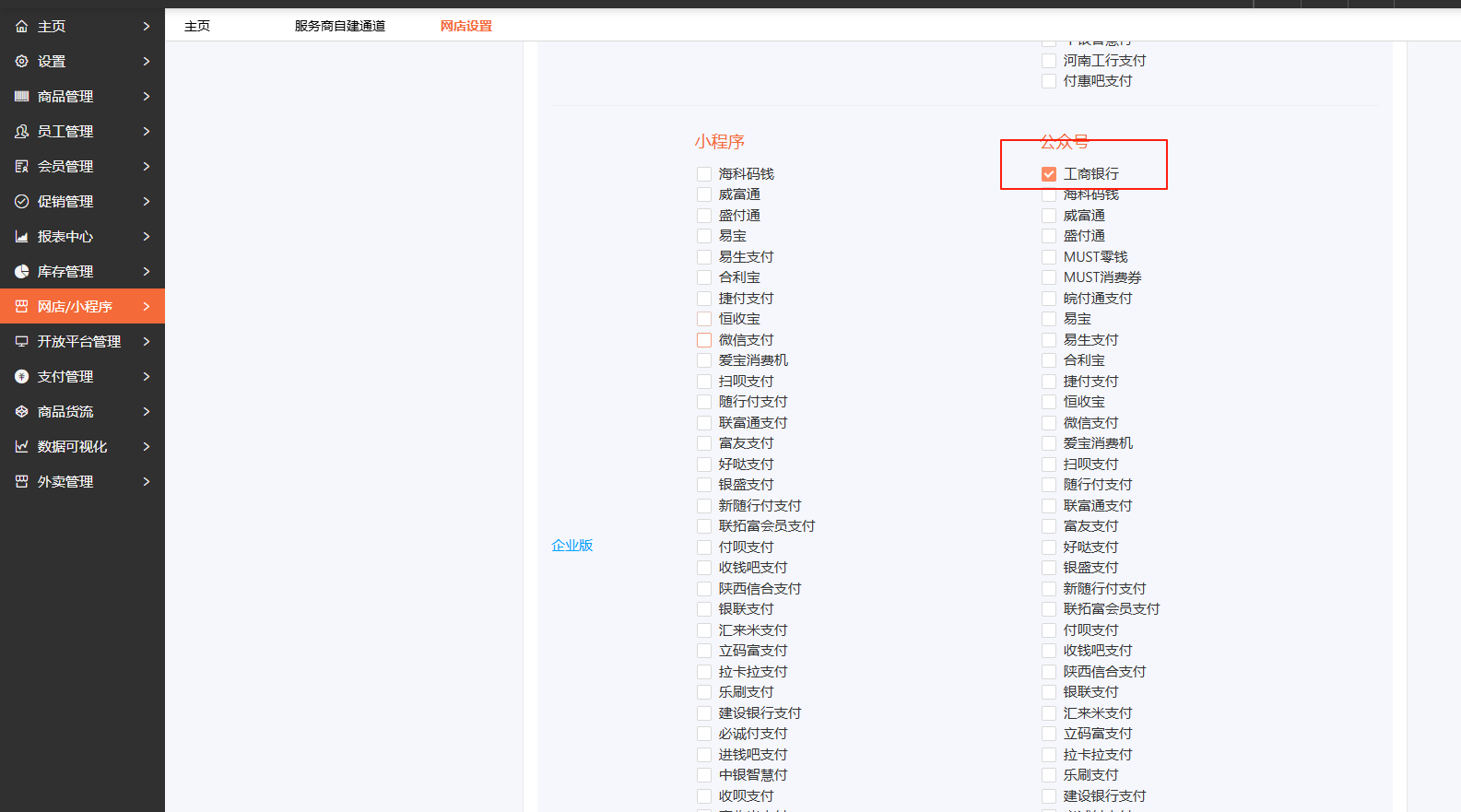Expand the 设置 menu arrow
This screenshot has height=812, width=1461.
click(146, 62)
